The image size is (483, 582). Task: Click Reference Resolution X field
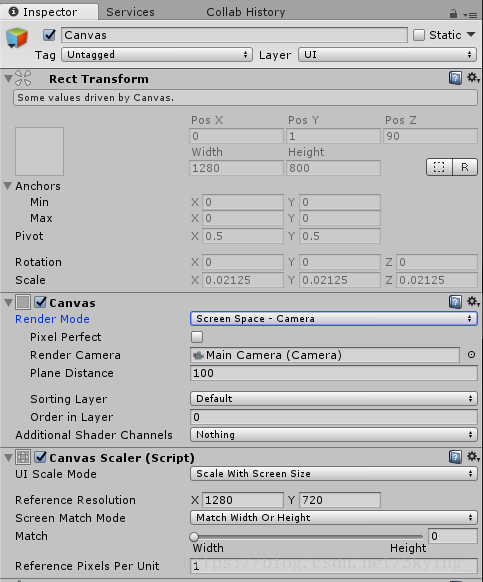(x=243, y=500)
